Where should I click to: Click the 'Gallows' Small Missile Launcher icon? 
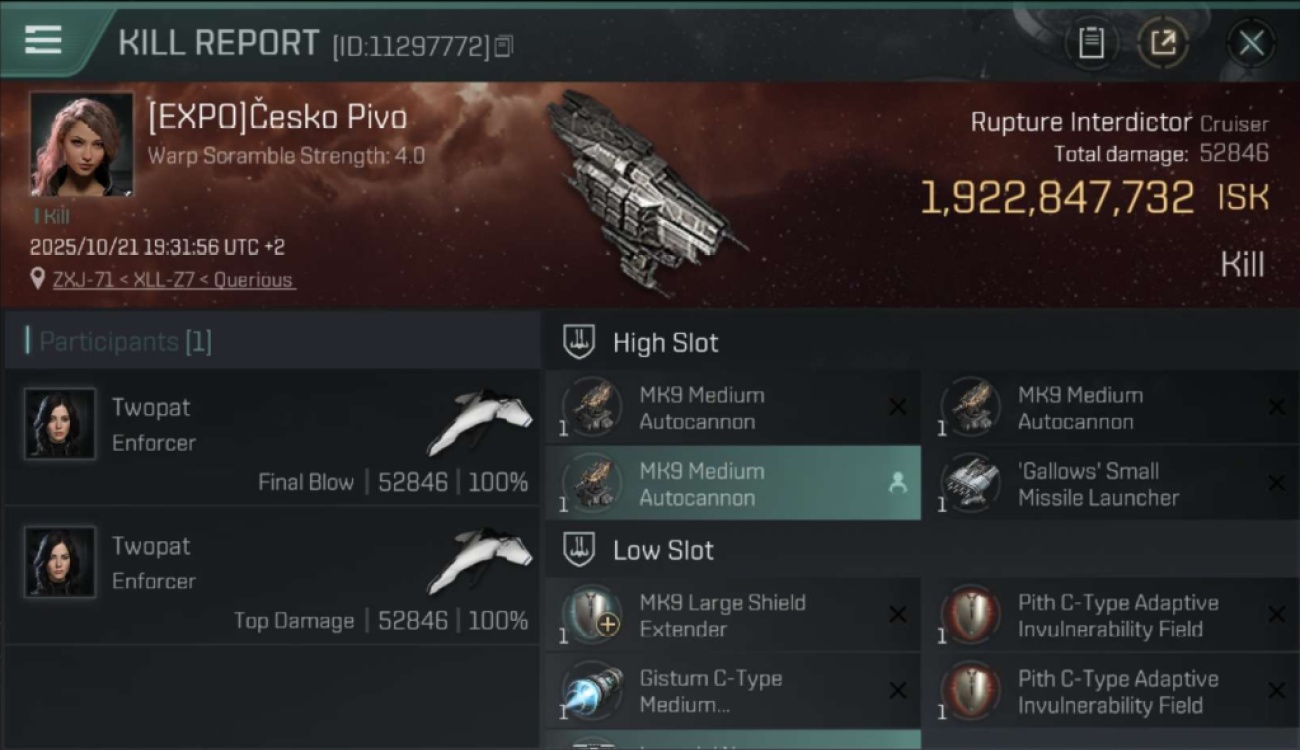[971, 484]
